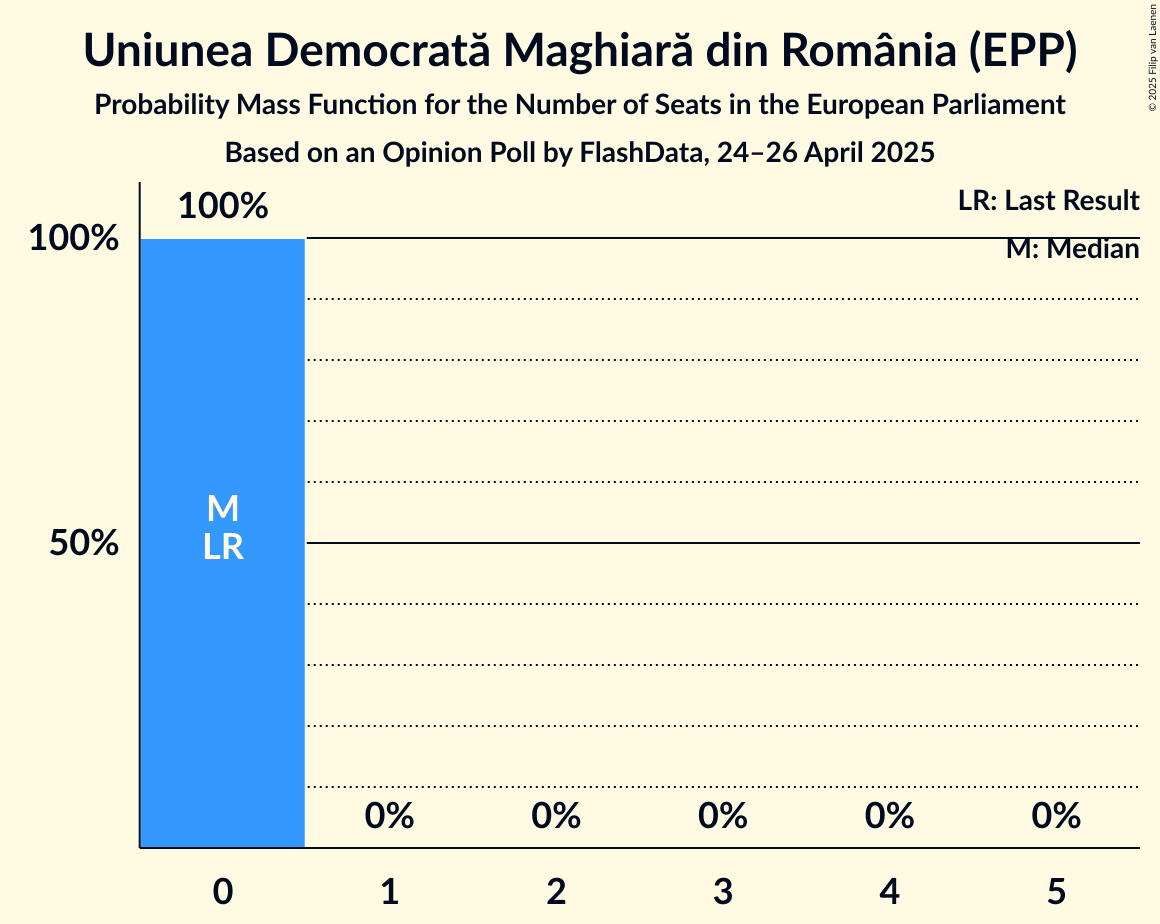Image resolution: width=1160 pixels, height=924 pixels.
Task: Click the 50% y-axis tick label
Action: [x=84, y=544]
